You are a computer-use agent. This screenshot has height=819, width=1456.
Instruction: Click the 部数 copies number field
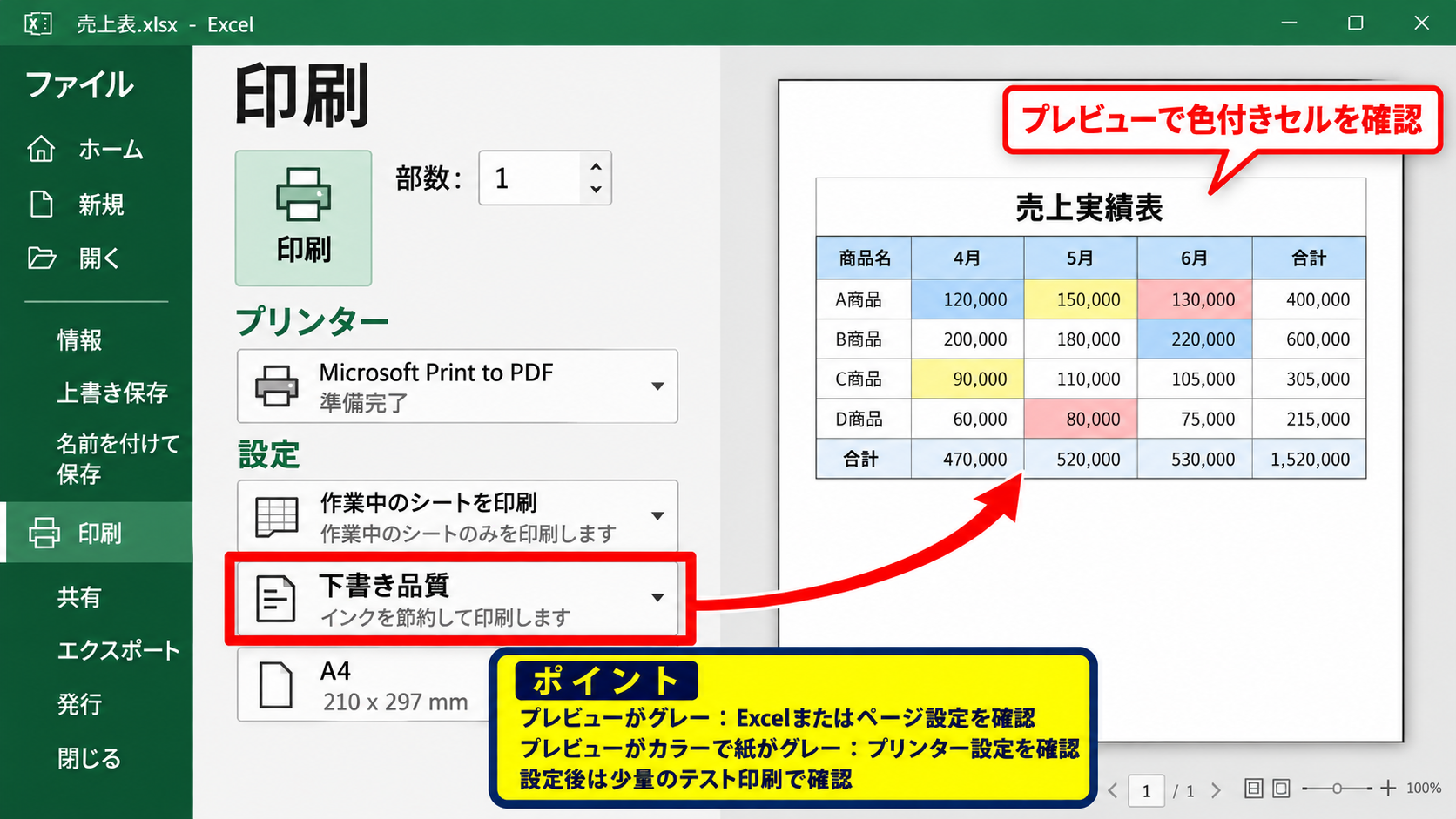click(x=529, y=178)
